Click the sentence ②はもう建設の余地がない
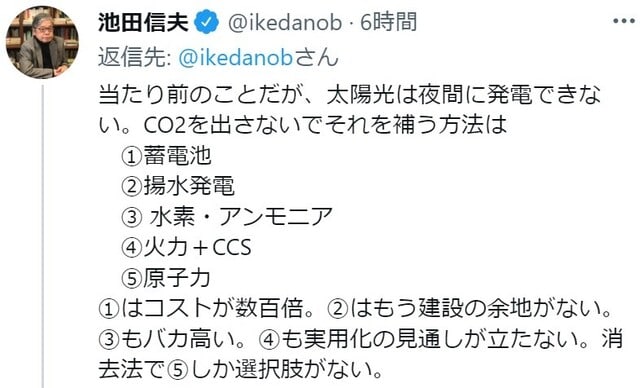The height and width of the screenshot is (388, 640). tap(465, 308)
